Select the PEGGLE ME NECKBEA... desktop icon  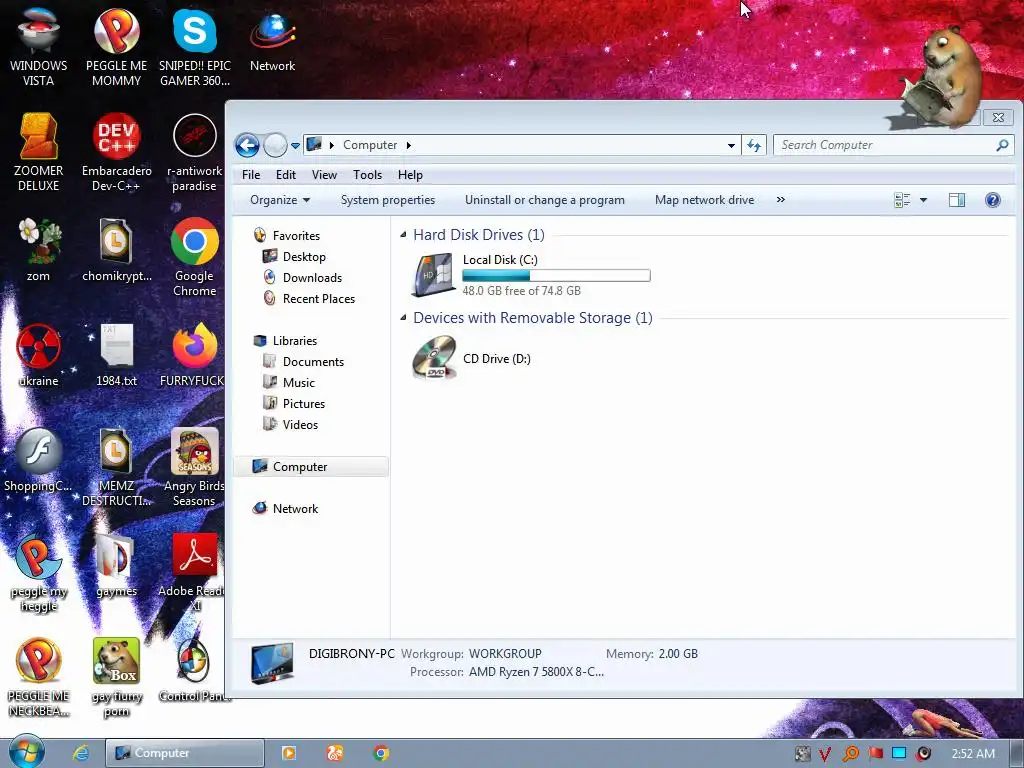click(38, 677)
